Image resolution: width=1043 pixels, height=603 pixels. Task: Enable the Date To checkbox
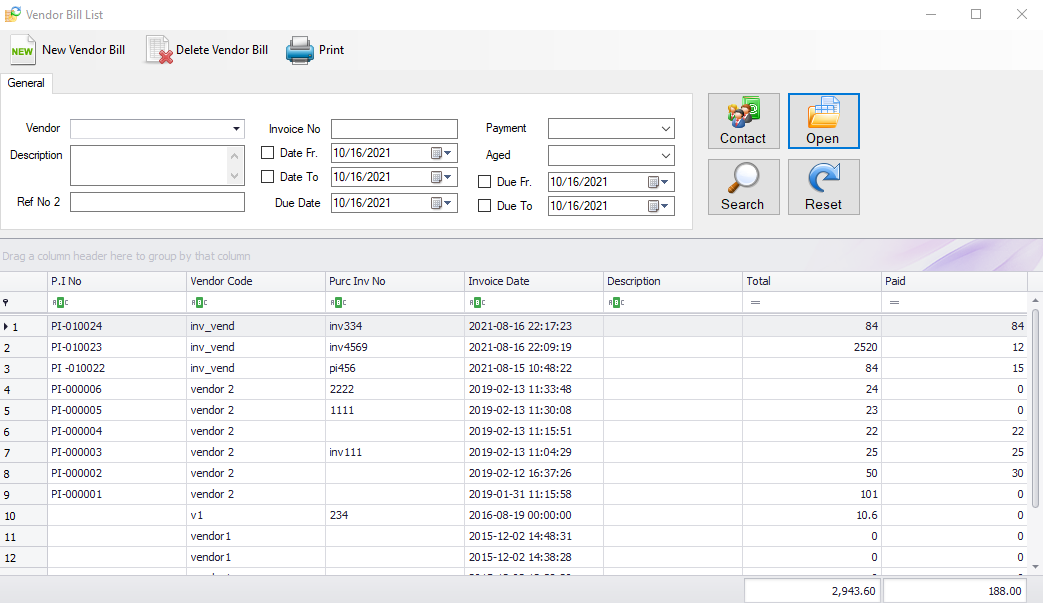[267, 177]
